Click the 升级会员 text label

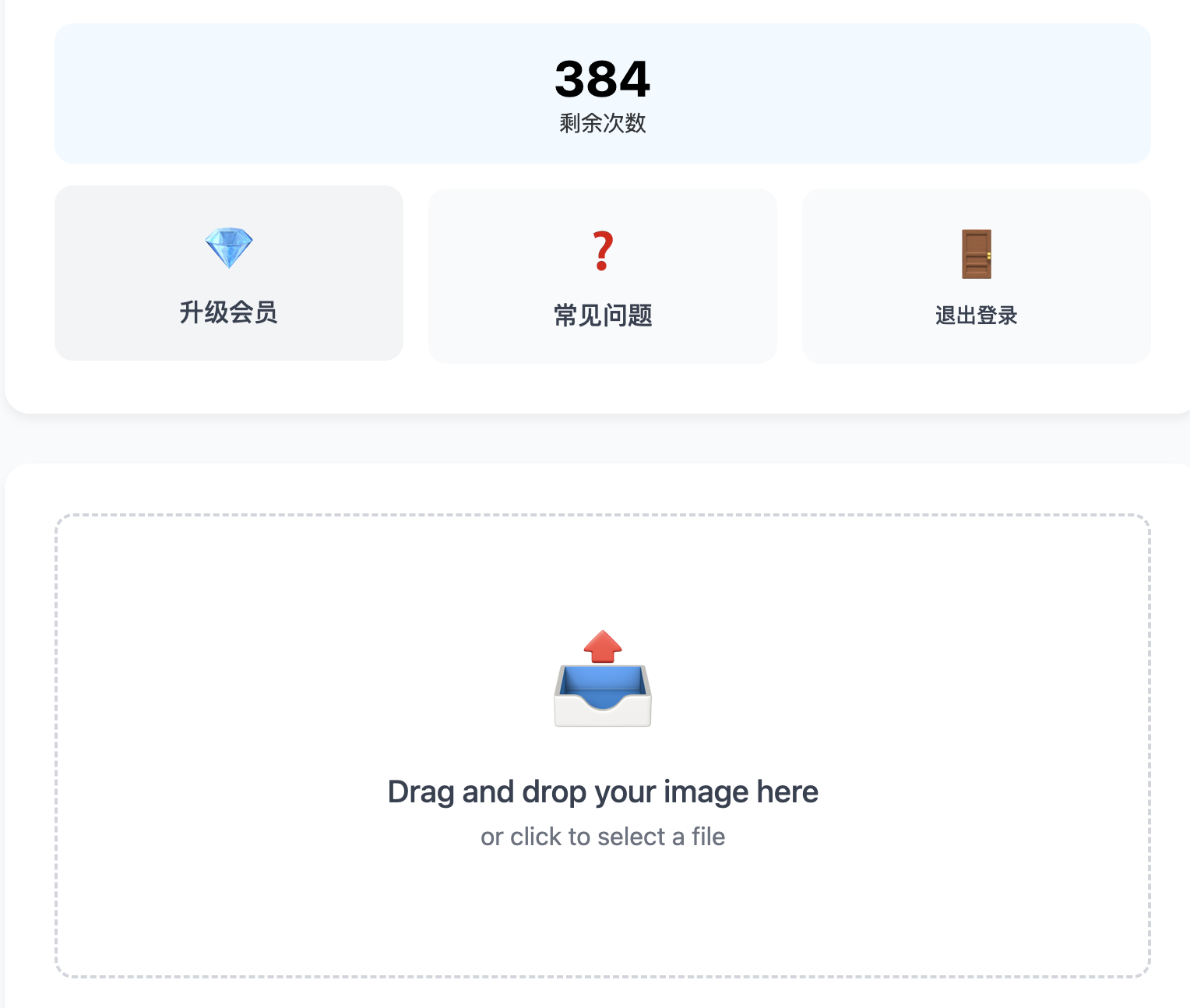coord(229,312)
